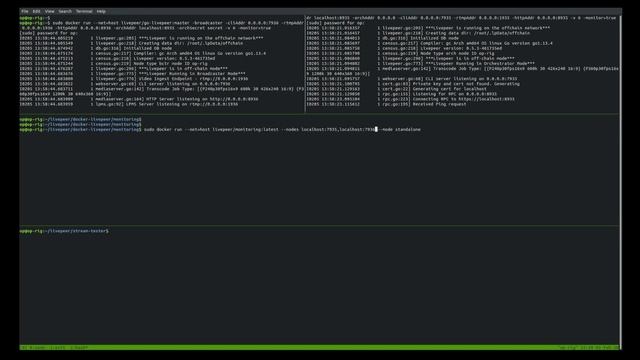Click 'Received Ping request' log line
The width and height of the screenshot is (640, 360).
pyautogui.click(x=386, y=104)
